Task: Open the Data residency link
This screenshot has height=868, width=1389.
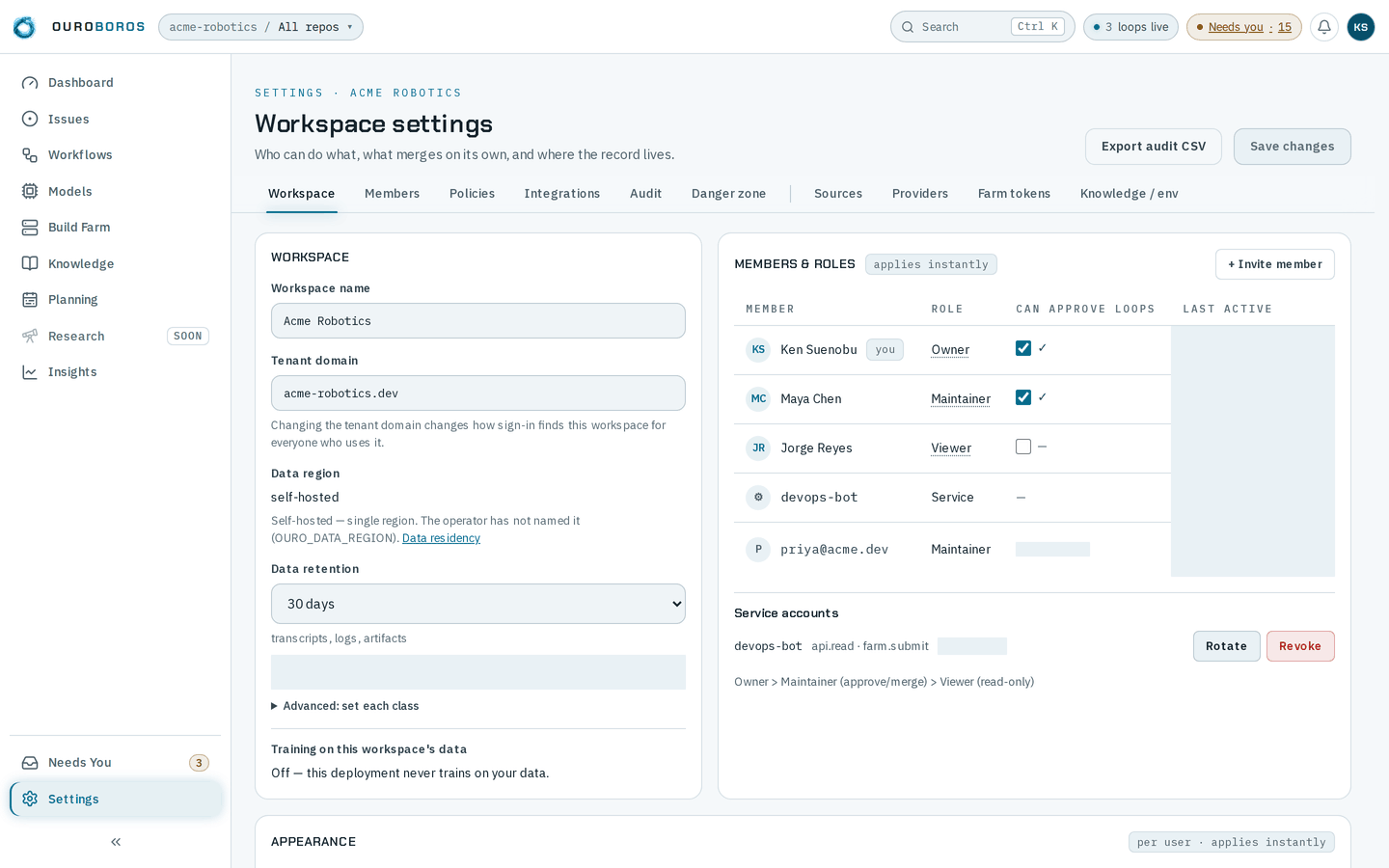Action: (x=441, y=538)
